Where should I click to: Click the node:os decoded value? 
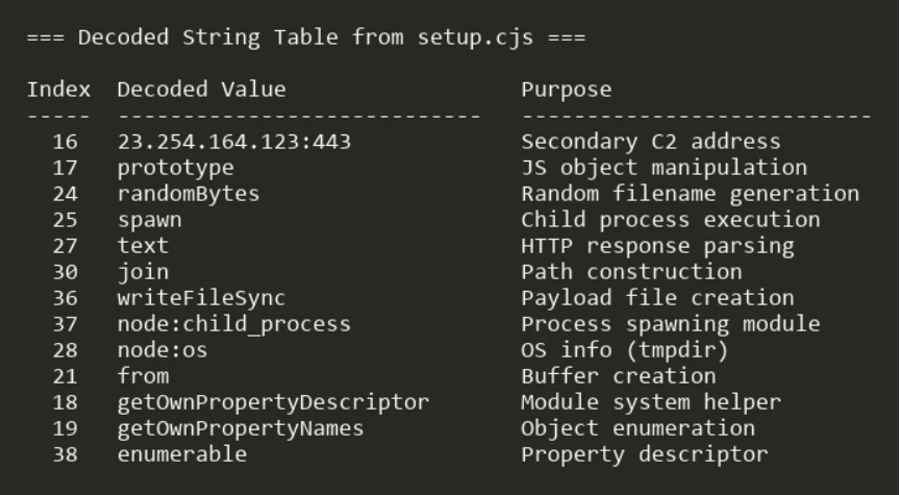point(162,350)
